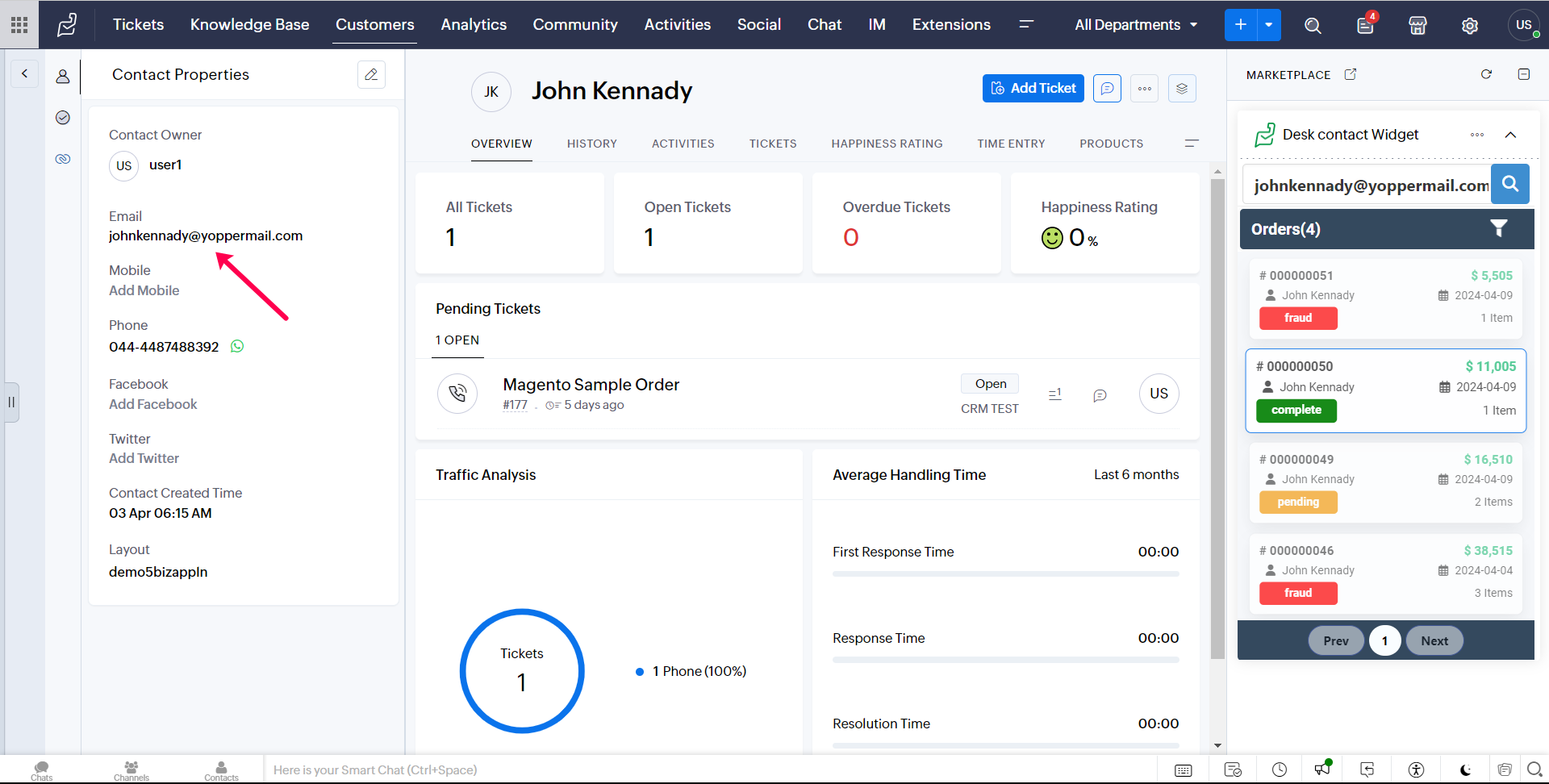
Task: Refresh the Marketplace panel
Action: [1486, 74]
